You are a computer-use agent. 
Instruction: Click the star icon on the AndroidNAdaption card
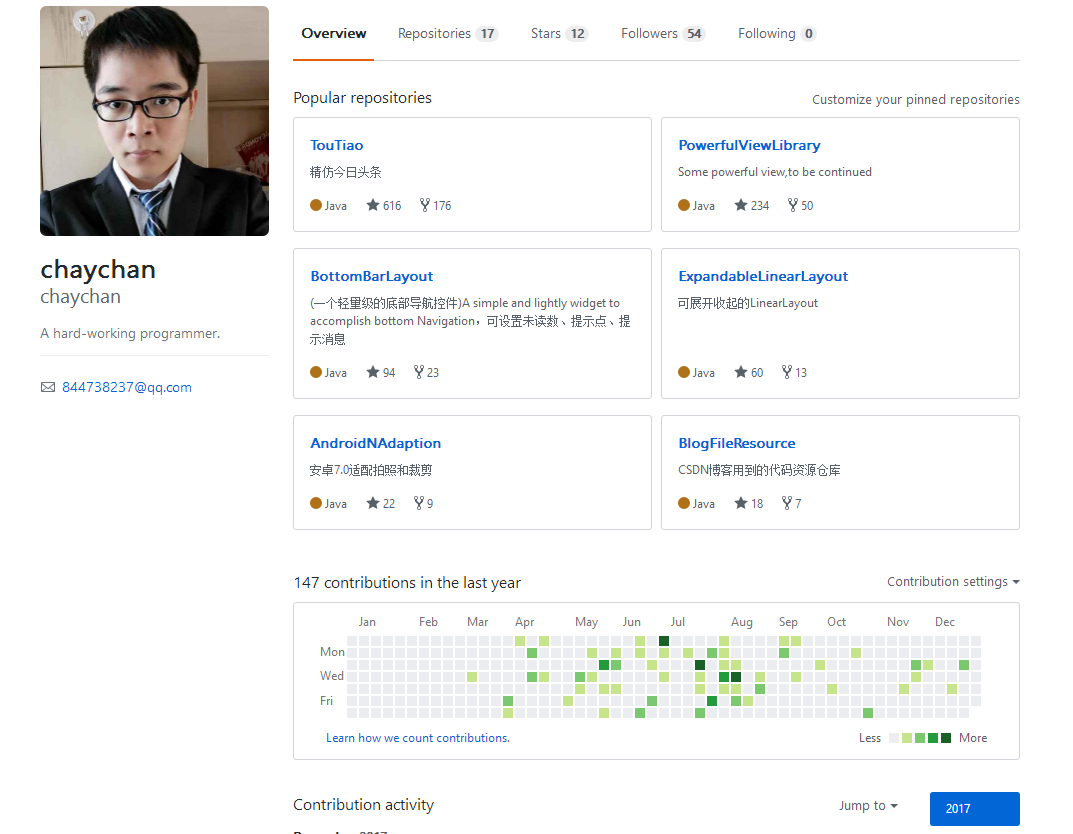[x=373, y=503]
